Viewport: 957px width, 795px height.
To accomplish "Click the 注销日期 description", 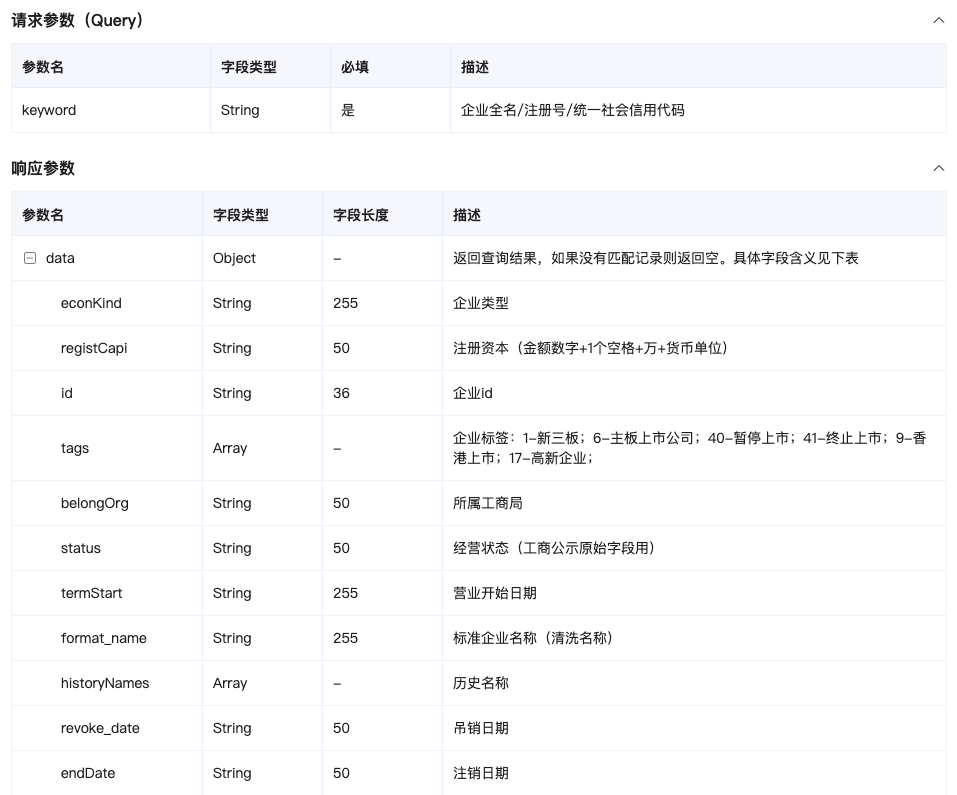I will pyautogui.click(x=480, y=774).
